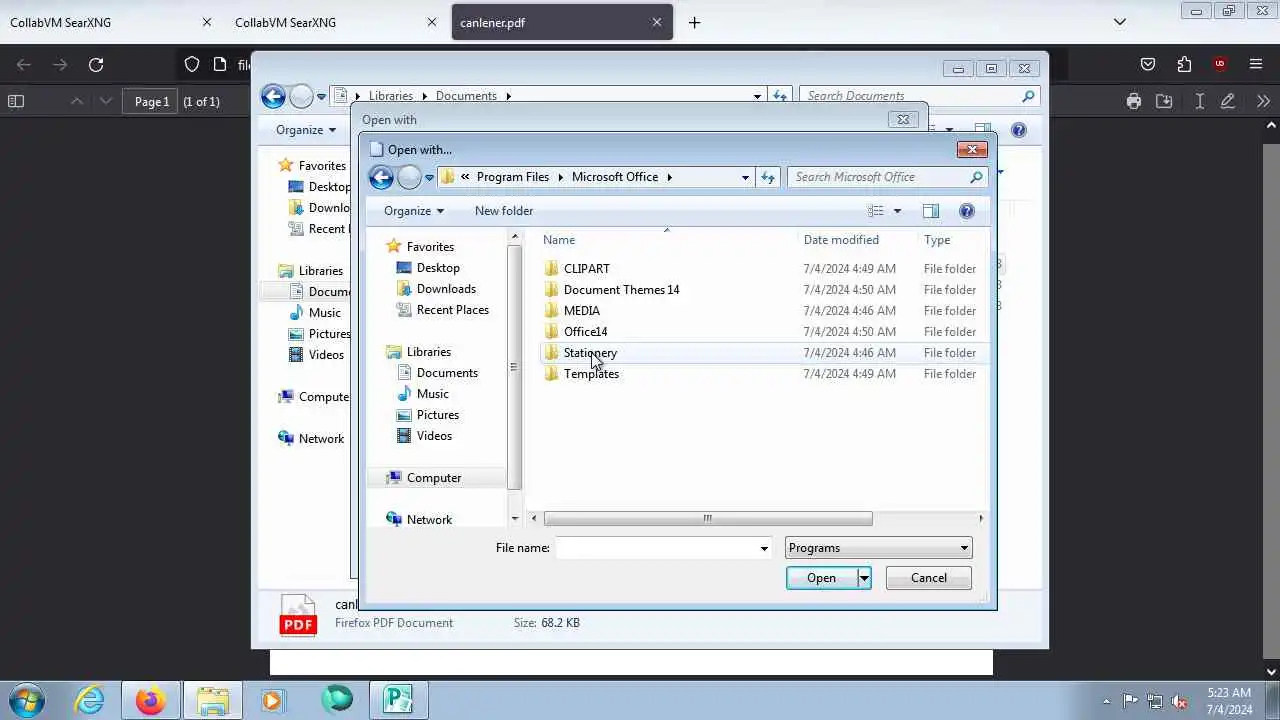Select the Templates folder

pos(591,373)
